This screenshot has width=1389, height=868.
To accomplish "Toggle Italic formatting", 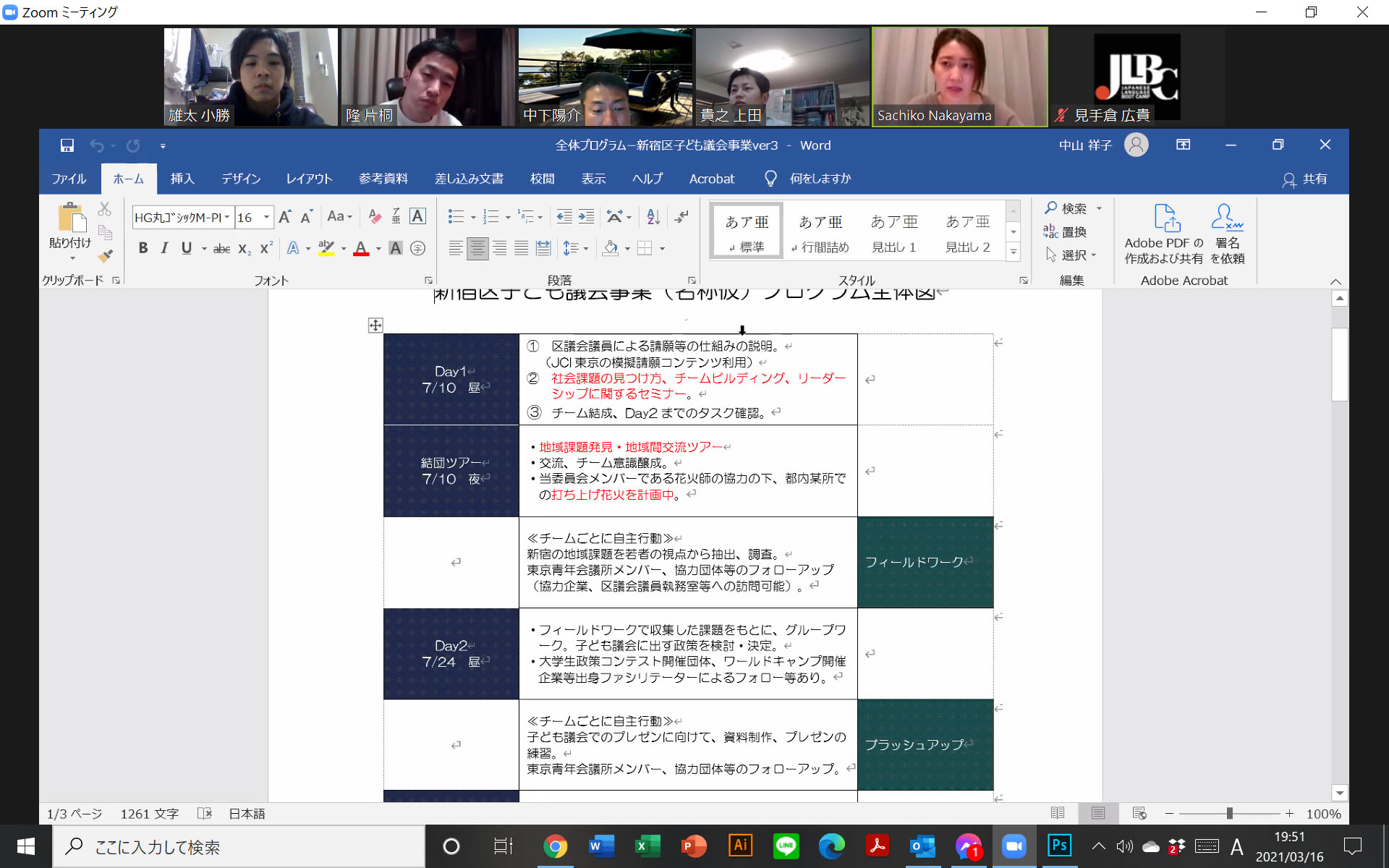I will [x=164, y=248].
